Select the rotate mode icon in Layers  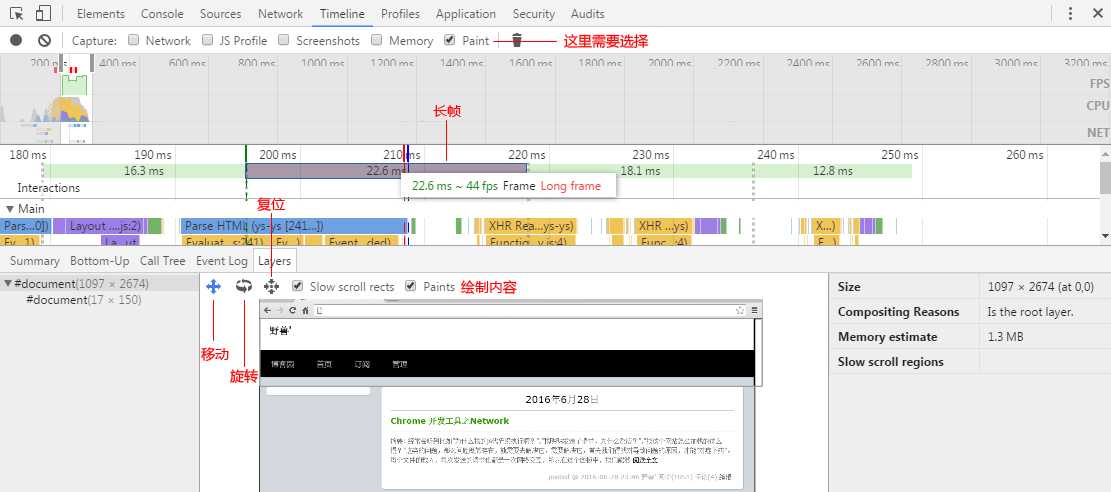point(244,286)
